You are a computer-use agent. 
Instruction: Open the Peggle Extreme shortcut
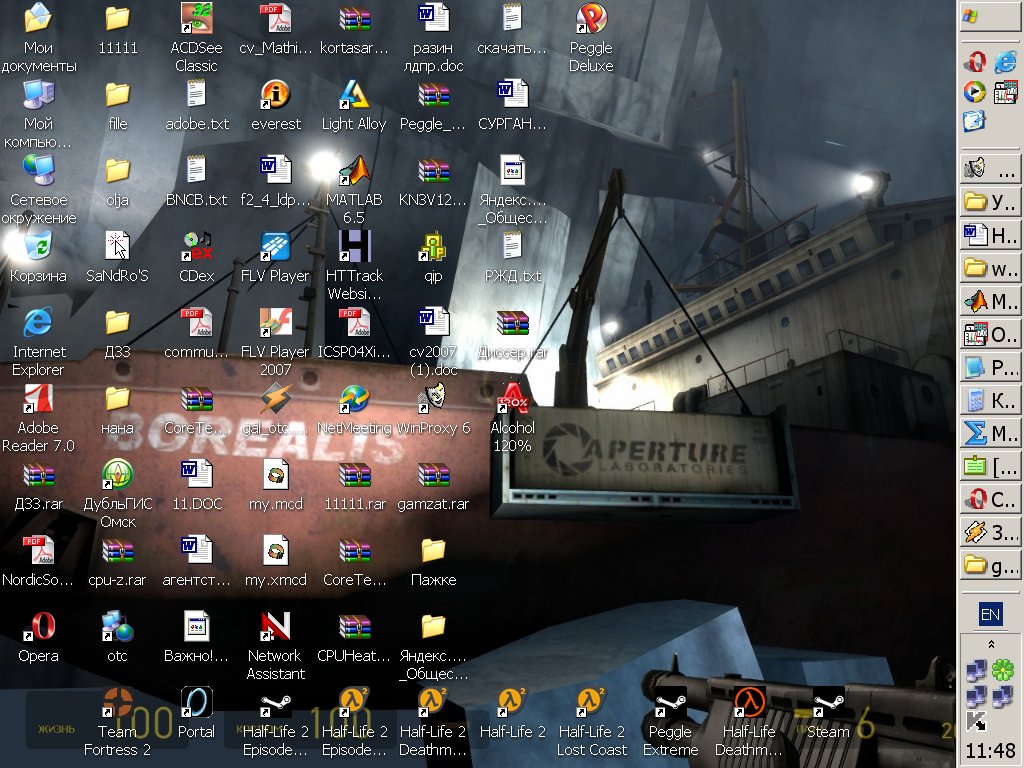tap(670, 703)
